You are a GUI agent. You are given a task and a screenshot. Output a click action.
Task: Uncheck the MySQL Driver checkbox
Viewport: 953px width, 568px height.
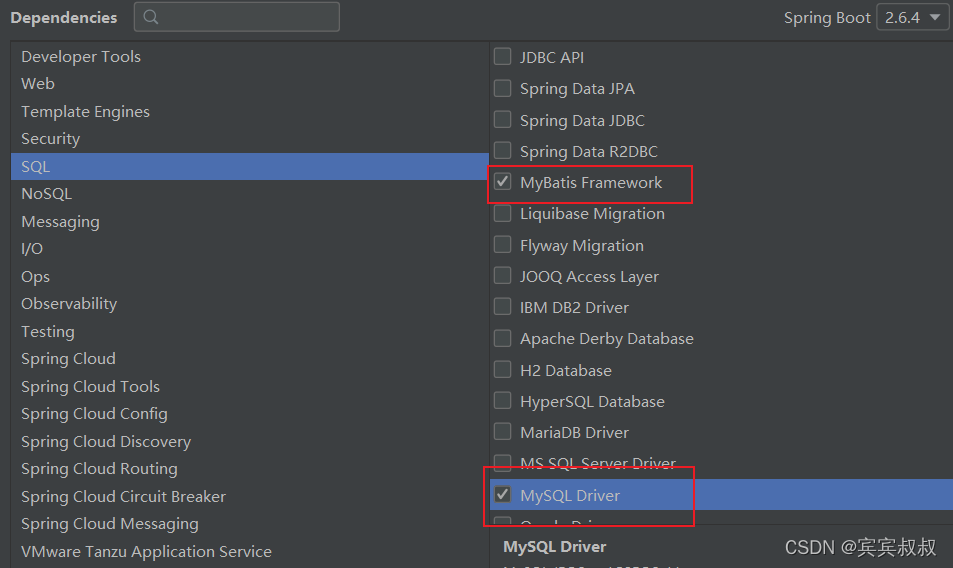pos(503,494)
